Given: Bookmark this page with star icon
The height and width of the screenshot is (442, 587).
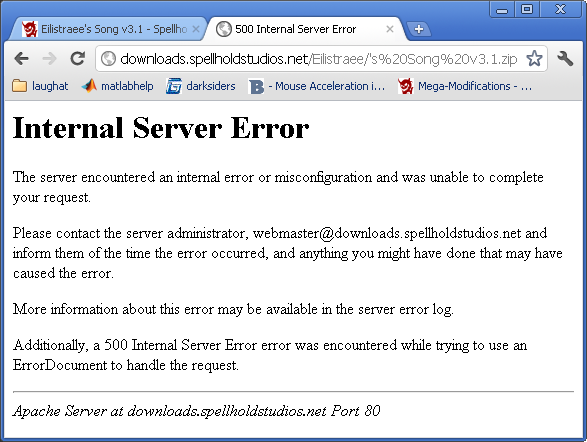Looking at the screenshot, I should pyautogui.click(x=534, y=58).
